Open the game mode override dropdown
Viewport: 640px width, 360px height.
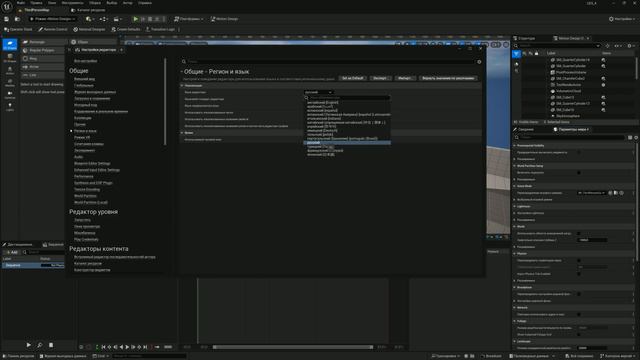pos(592,193)
